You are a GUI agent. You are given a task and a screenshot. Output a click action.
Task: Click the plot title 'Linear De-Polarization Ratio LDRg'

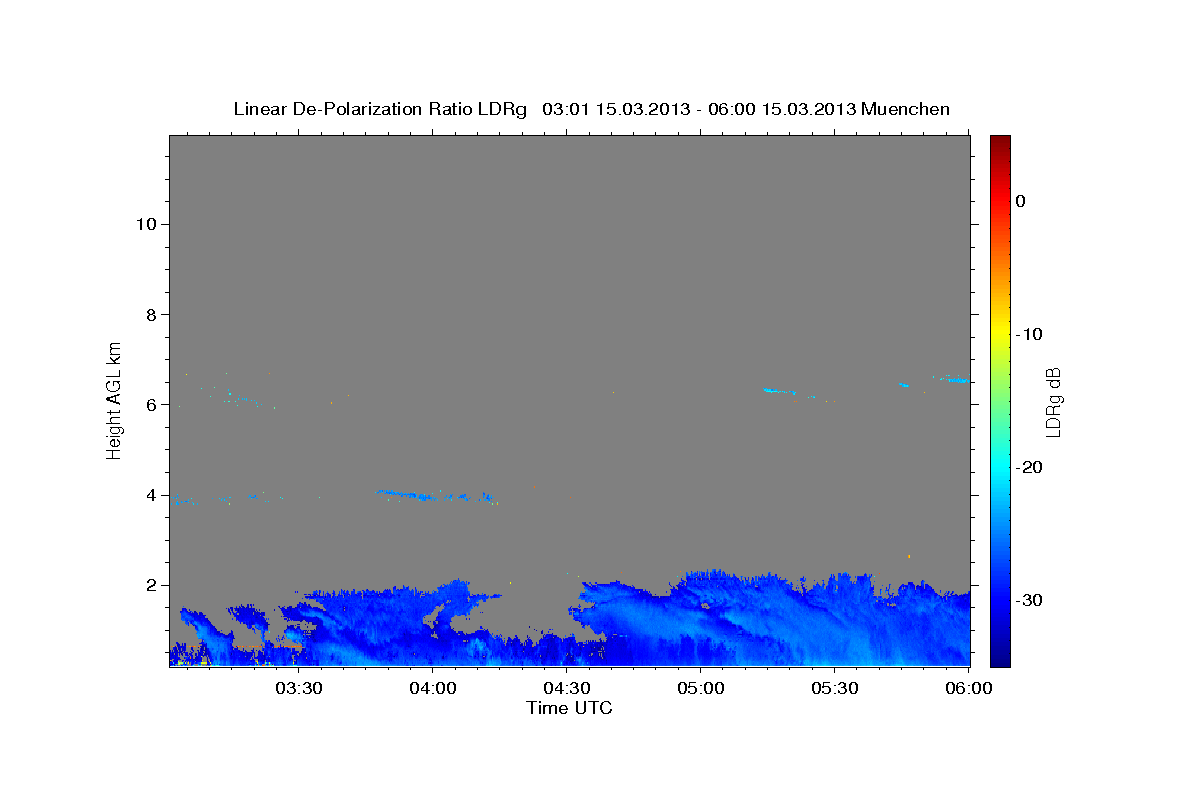click(x=379, y=109)
